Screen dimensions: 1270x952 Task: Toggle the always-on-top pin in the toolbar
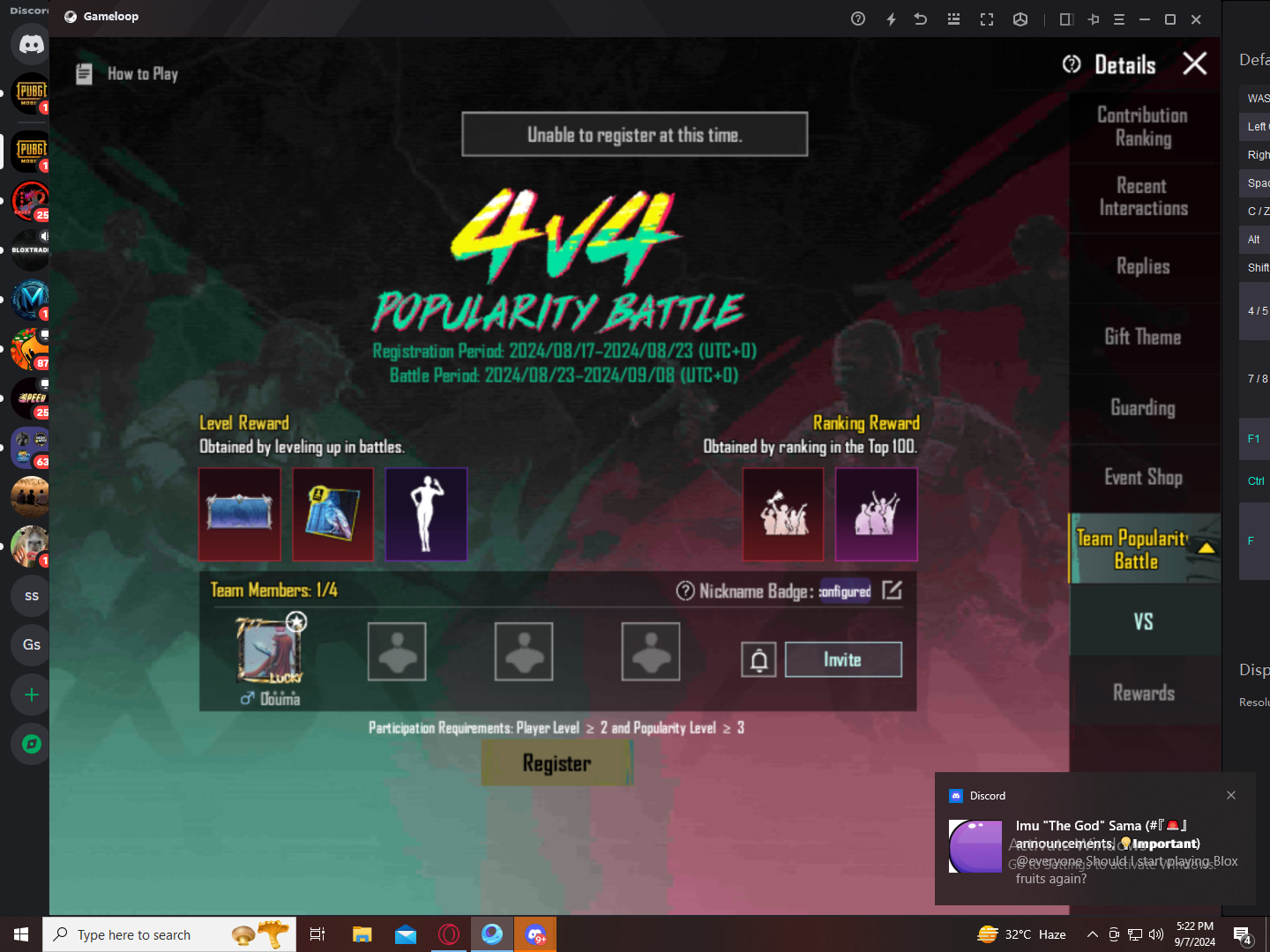(1094, 19)
